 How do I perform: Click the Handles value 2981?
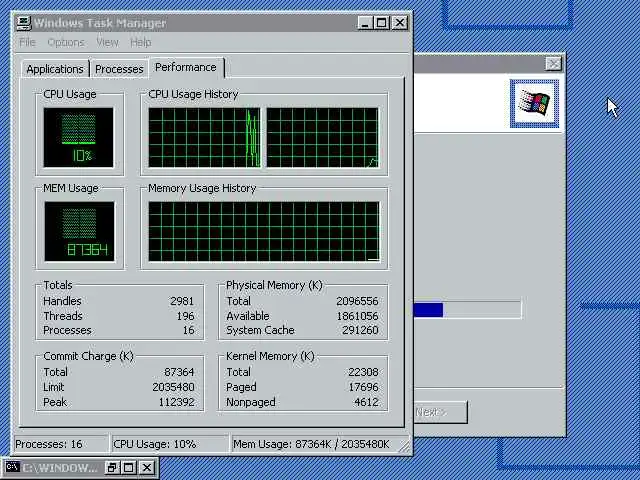click(x=182, y=301)
